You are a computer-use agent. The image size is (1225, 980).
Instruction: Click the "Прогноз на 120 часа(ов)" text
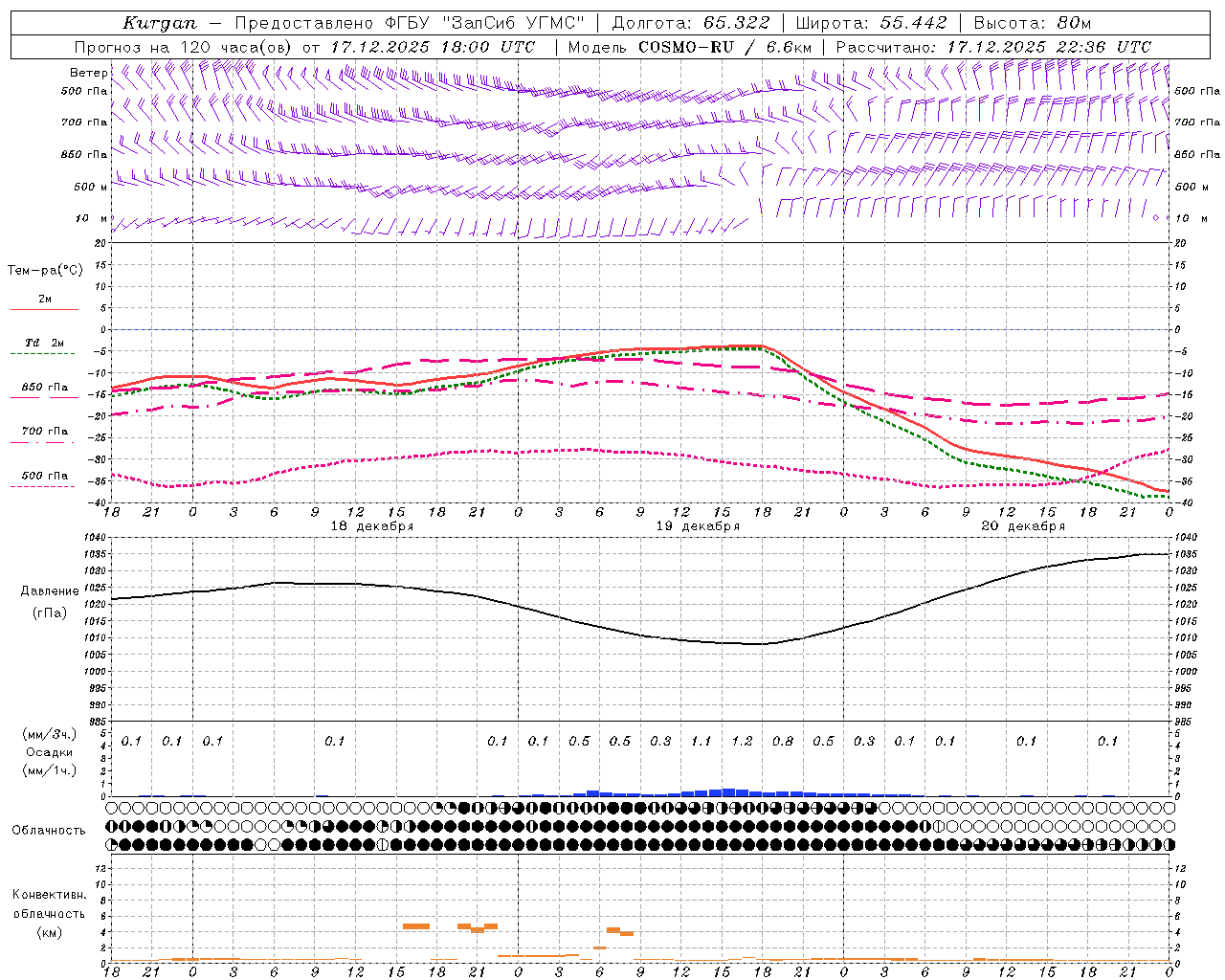pos(185,47)
